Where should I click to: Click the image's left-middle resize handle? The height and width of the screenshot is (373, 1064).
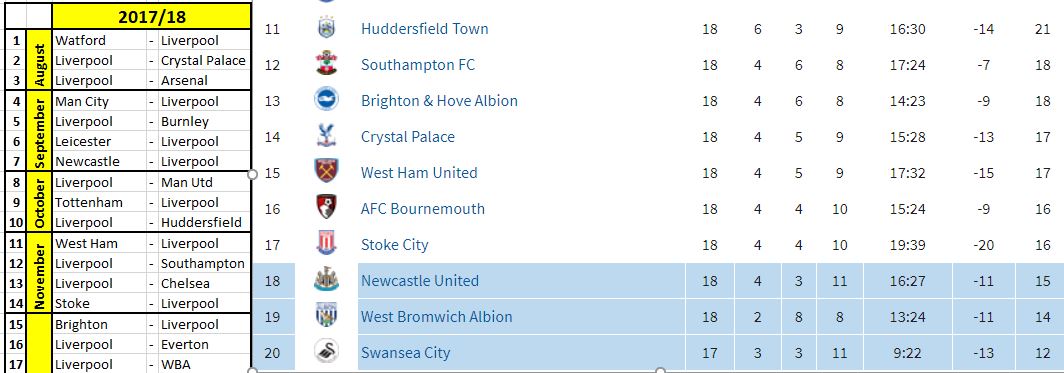click(x=252, y=174)
